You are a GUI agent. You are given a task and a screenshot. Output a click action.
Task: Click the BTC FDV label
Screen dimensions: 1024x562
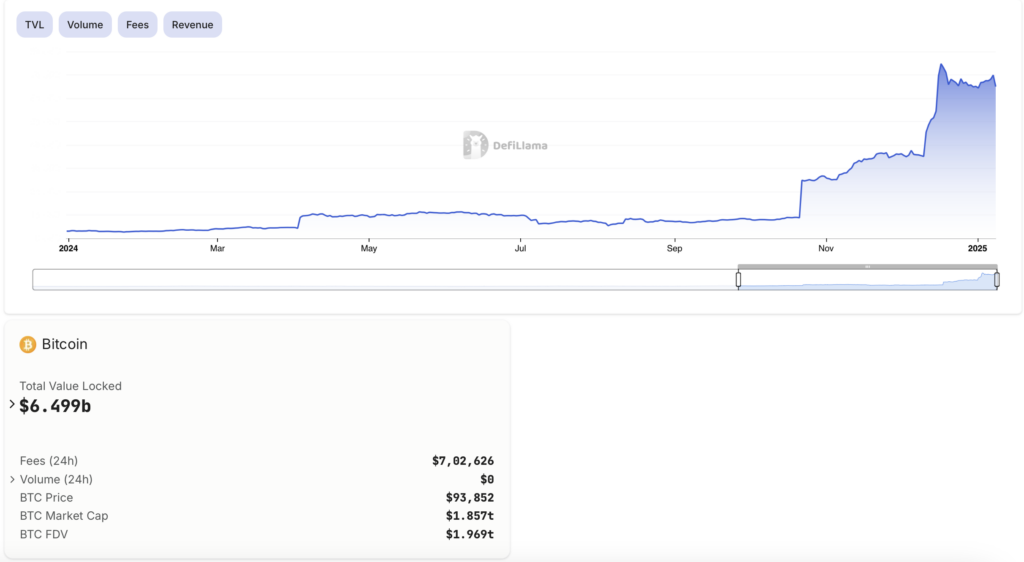(x=44, y=534)
